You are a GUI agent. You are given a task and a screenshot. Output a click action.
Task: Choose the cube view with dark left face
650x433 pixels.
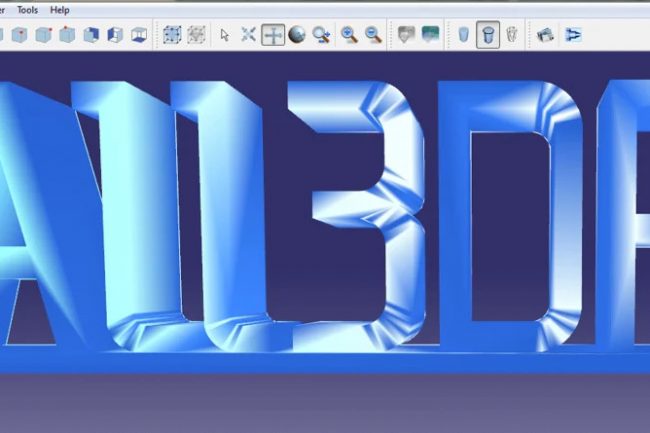(91, 35)
